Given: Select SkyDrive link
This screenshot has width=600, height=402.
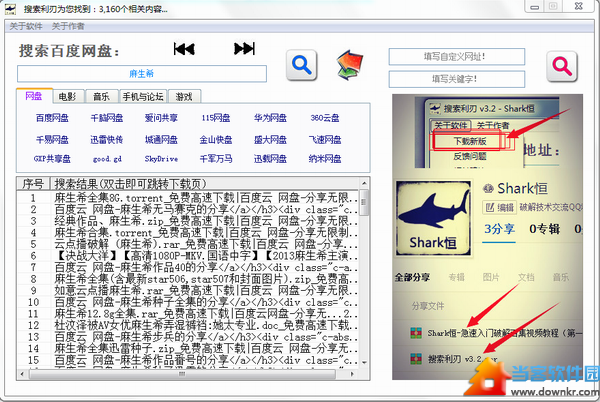Looking at the screenshot, I should 161,159.
